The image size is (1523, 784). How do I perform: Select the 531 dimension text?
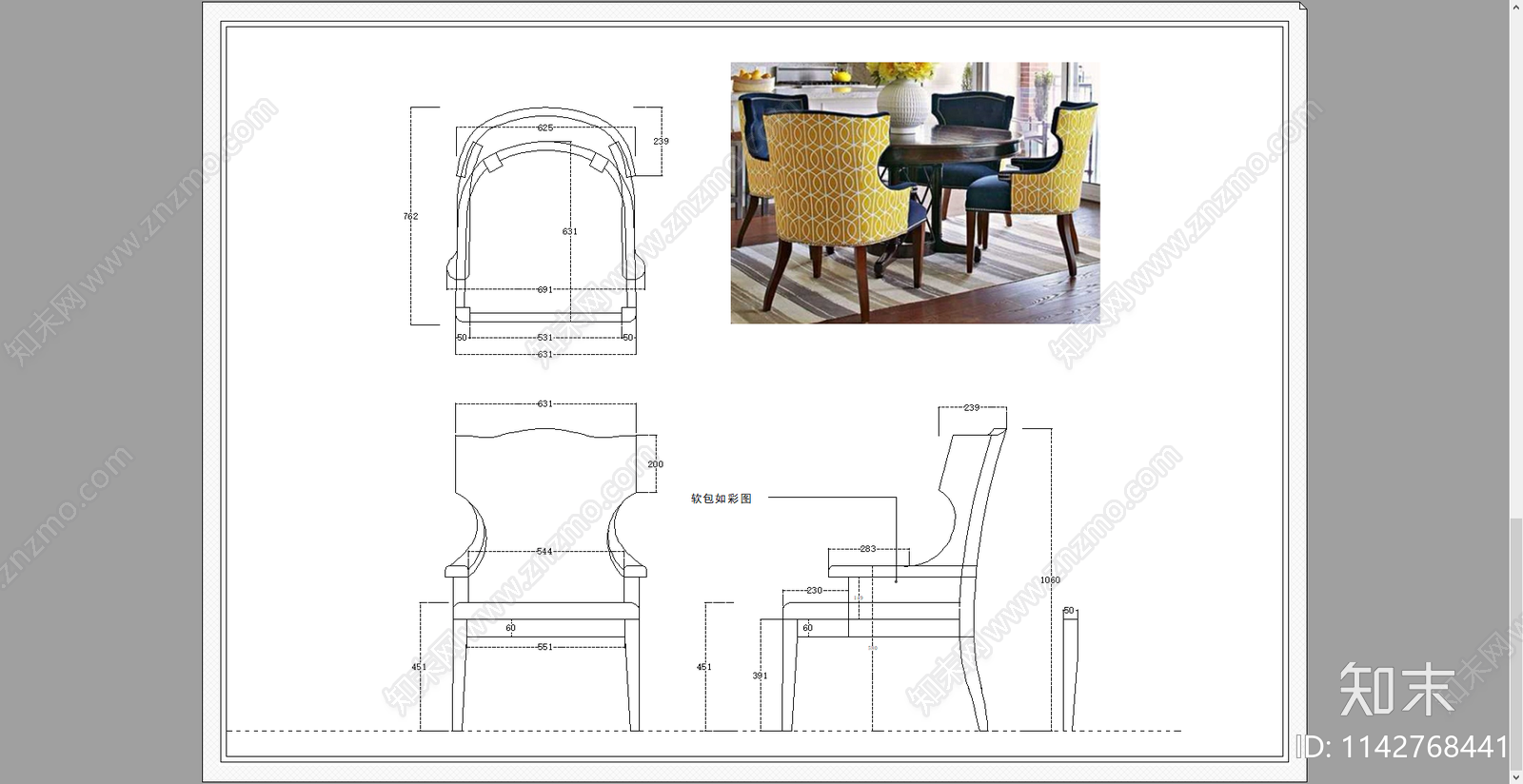coord(545,337)
